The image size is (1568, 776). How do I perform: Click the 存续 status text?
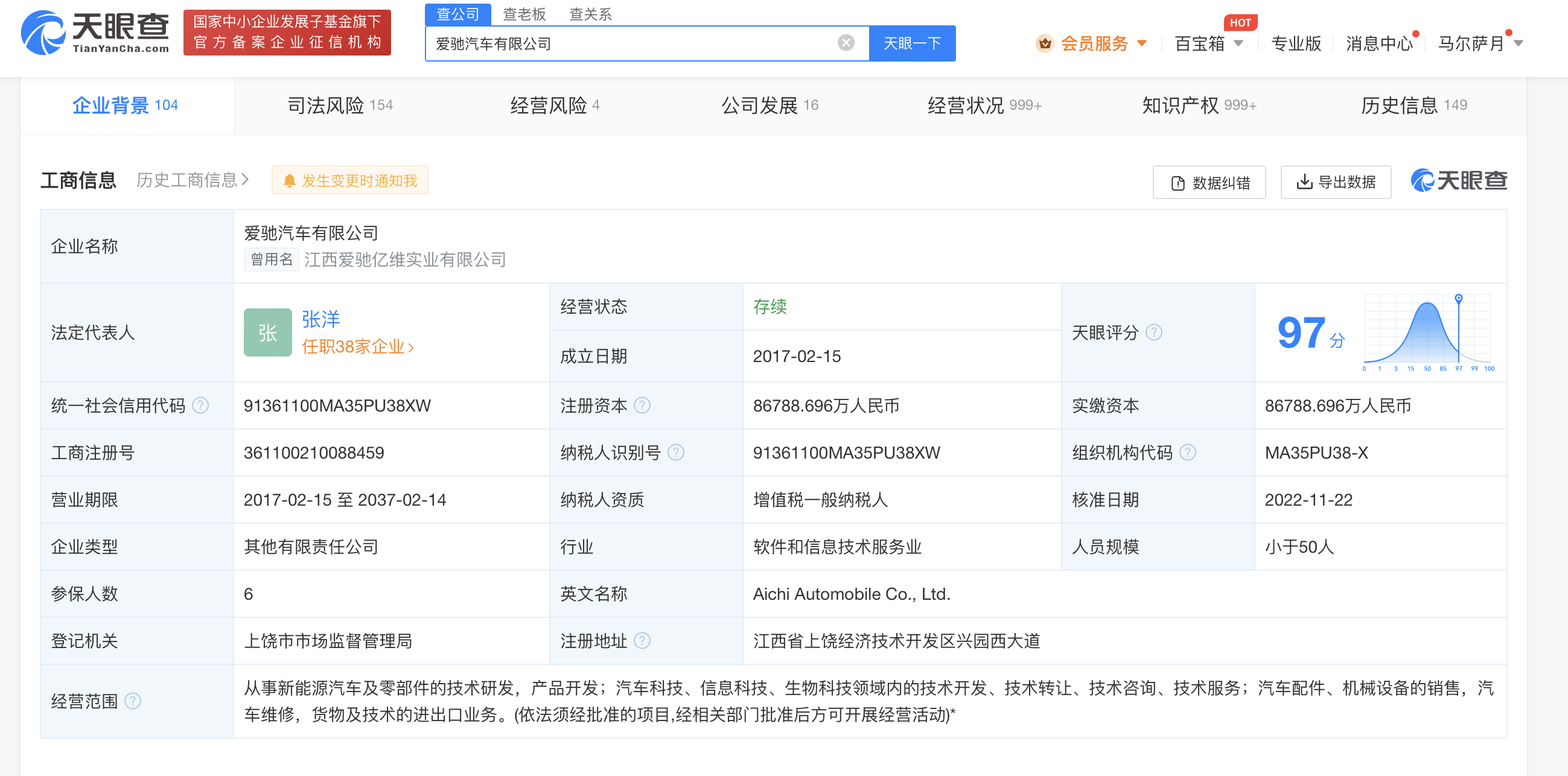pyautogui.click(x=770, y=307)
